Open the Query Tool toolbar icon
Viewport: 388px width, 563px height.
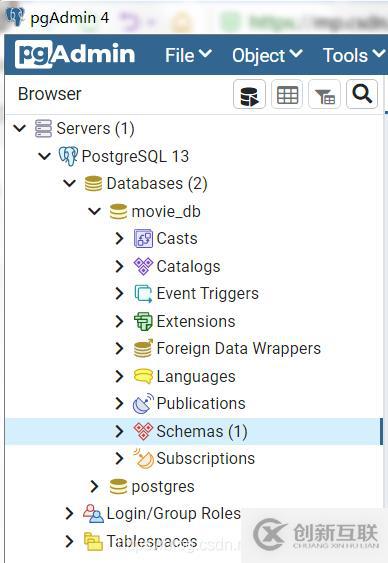coord(249,94)
